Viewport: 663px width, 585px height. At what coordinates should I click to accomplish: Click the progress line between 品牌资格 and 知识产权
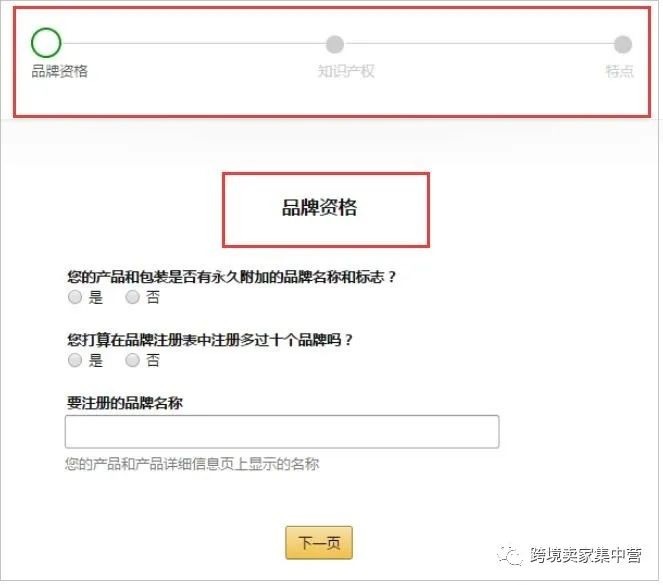coord(194,43)
